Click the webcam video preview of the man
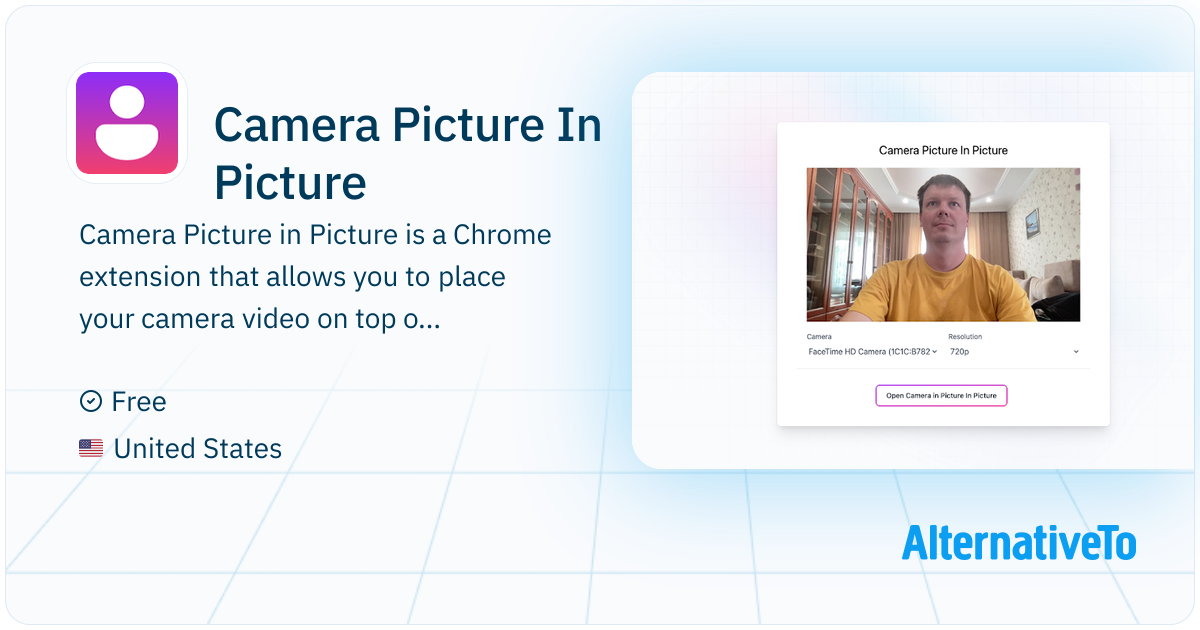Viewport: 1200px width, 630px height. tap(943, 244)
